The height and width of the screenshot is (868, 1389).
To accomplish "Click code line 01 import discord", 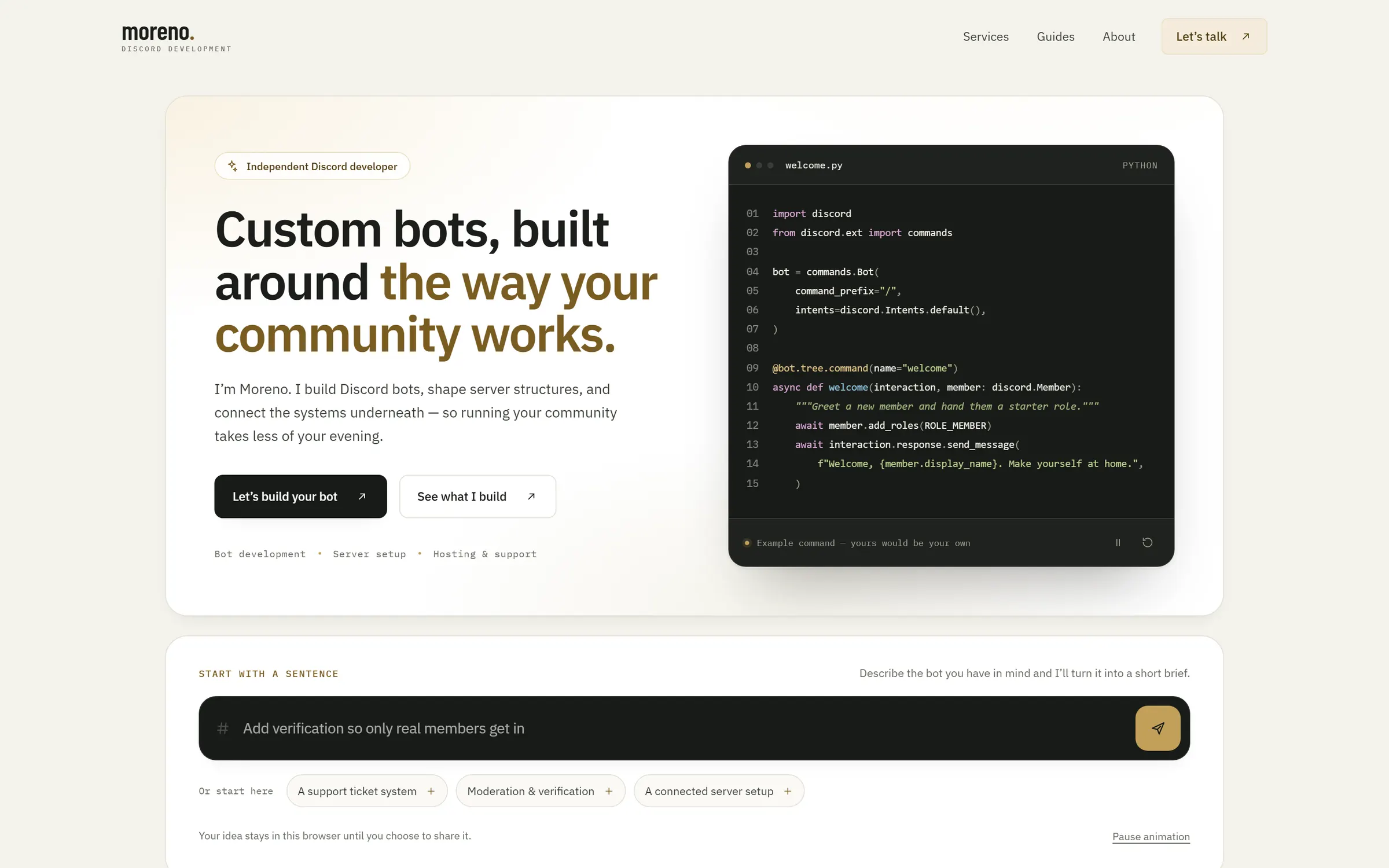I will click(811, 214).
